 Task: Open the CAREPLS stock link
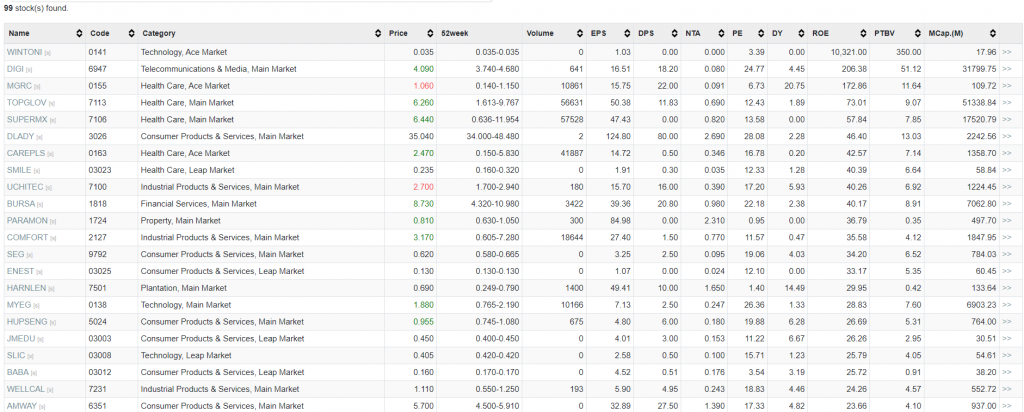25,153
